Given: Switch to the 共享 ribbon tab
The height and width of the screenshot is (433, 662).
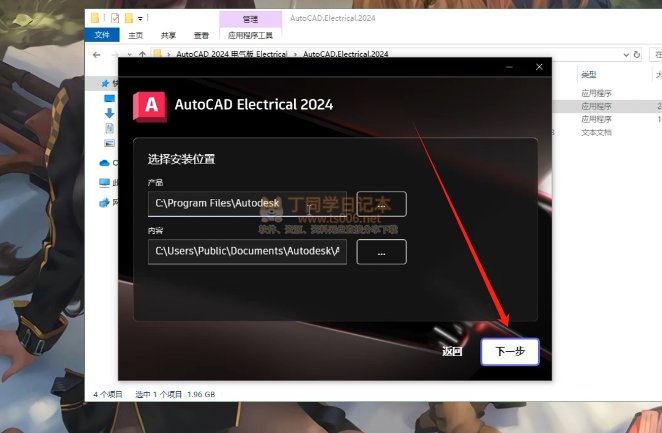Looking at the screenshot, I should pos(168,35).
